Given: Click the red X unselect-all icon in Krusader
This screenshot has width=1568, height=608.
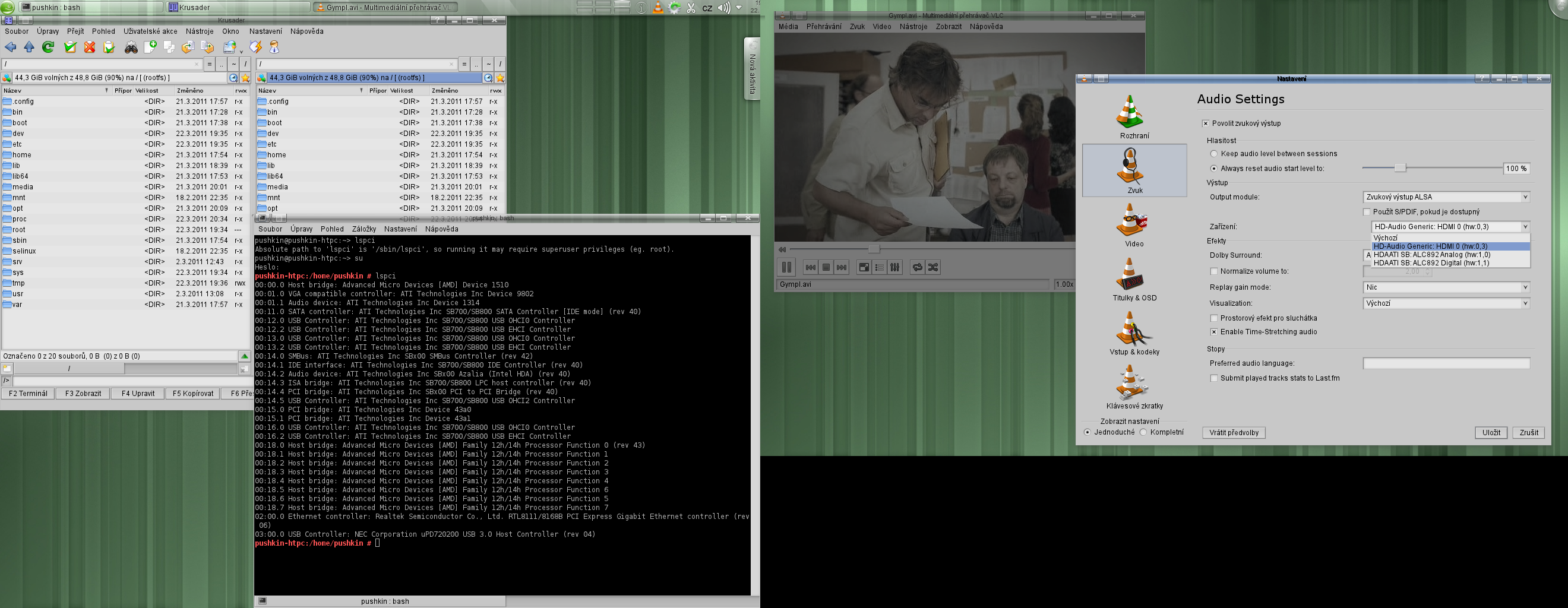Looking at the screenshot, I should 90,47.
